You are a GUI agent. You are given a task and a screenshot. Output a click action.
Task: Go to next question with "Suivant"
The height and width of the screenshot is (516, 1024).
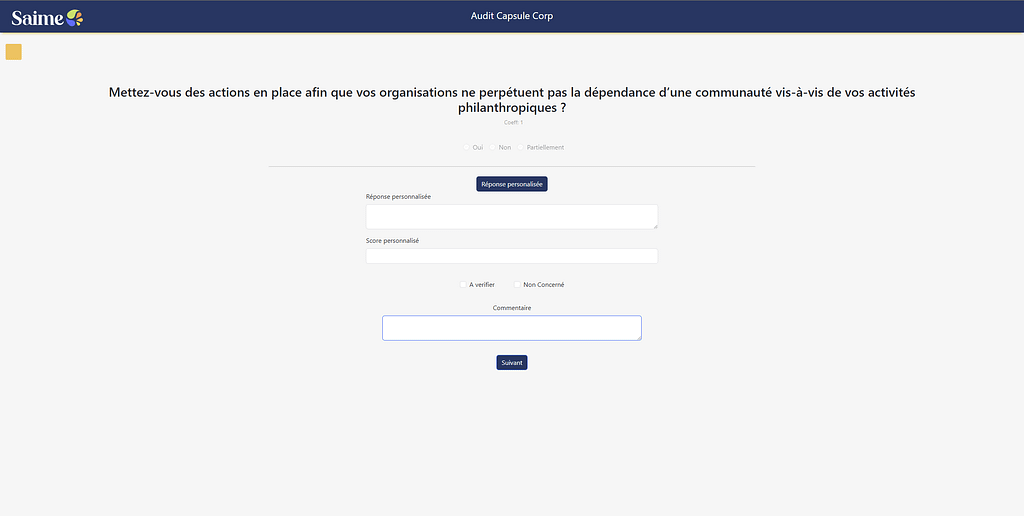(511, 362)
